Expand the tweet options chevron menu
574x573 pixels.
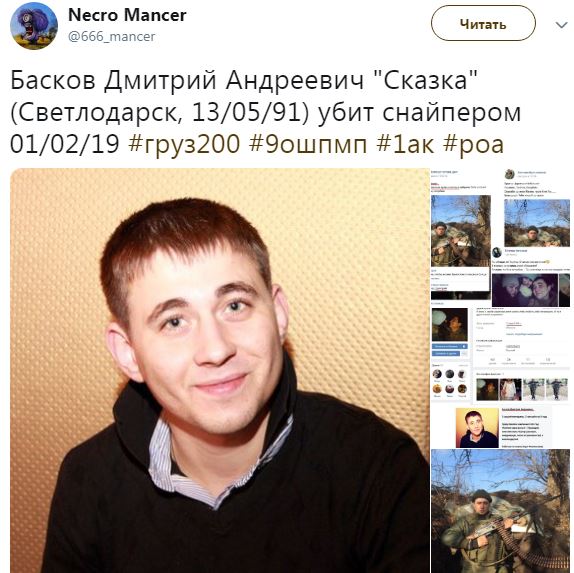[x=561, y=25]
